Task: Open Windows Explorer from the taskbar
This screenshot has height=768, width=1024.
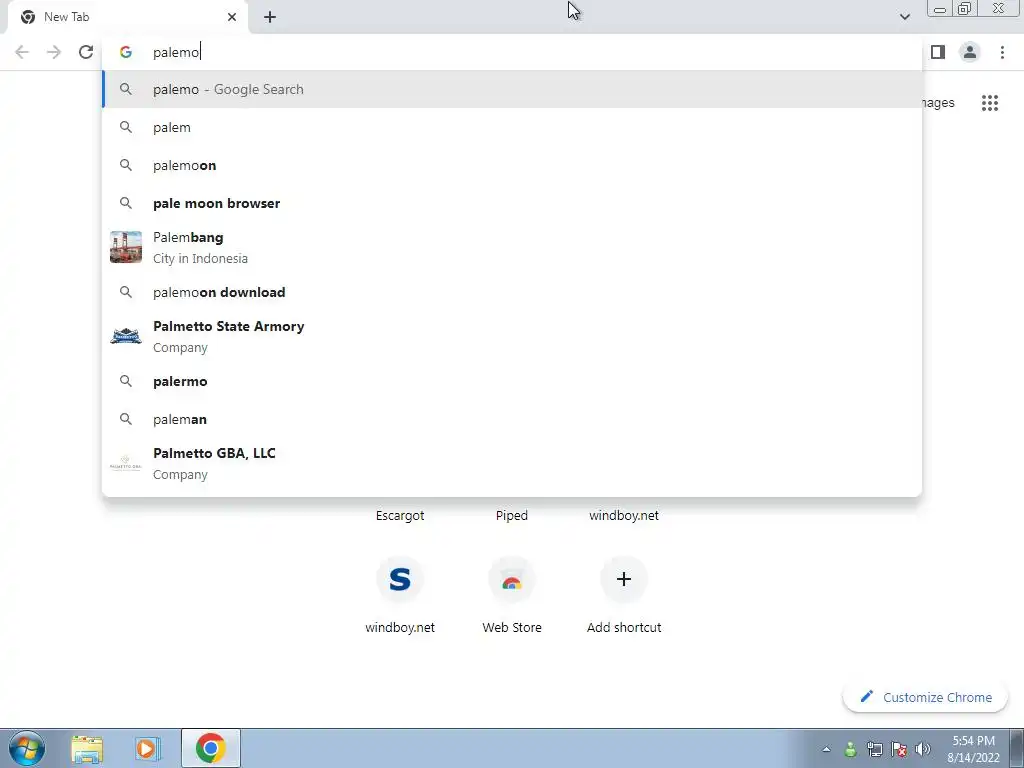Action: [x=87, y=748]
